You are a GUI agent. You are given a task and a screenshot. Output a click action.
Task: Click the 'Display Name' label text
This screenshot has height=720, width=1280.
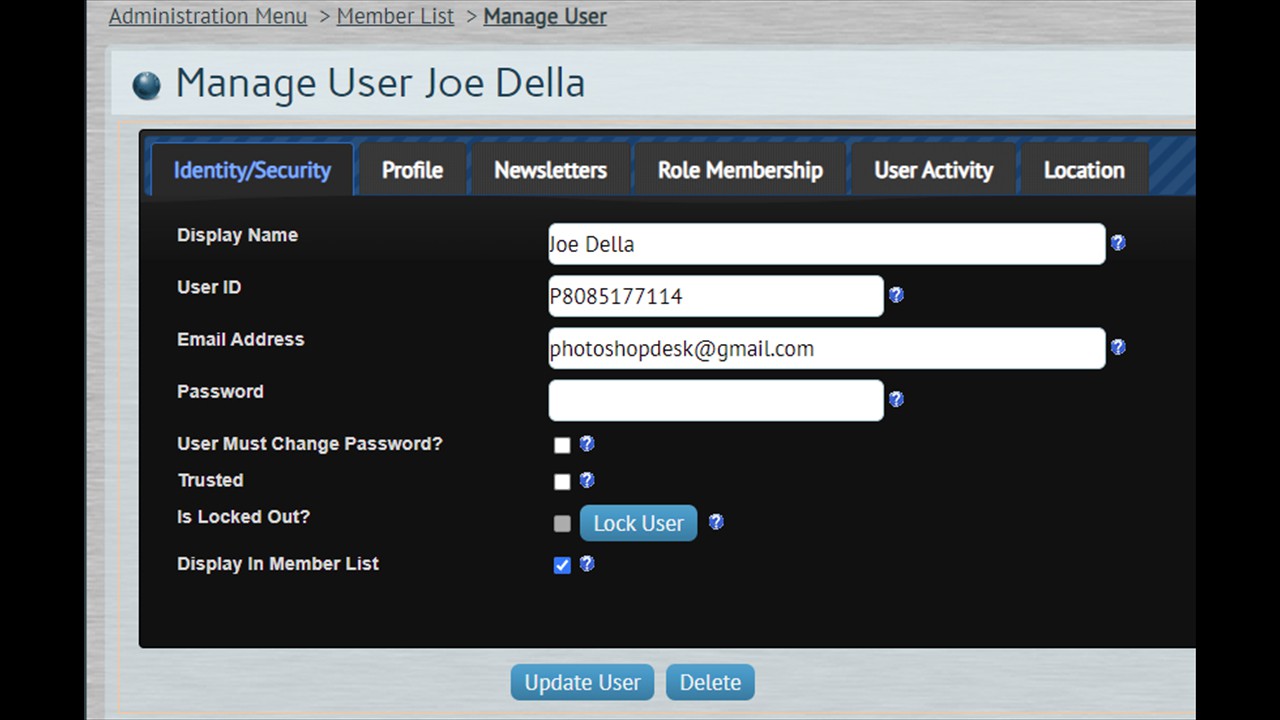tap(237, 235)
